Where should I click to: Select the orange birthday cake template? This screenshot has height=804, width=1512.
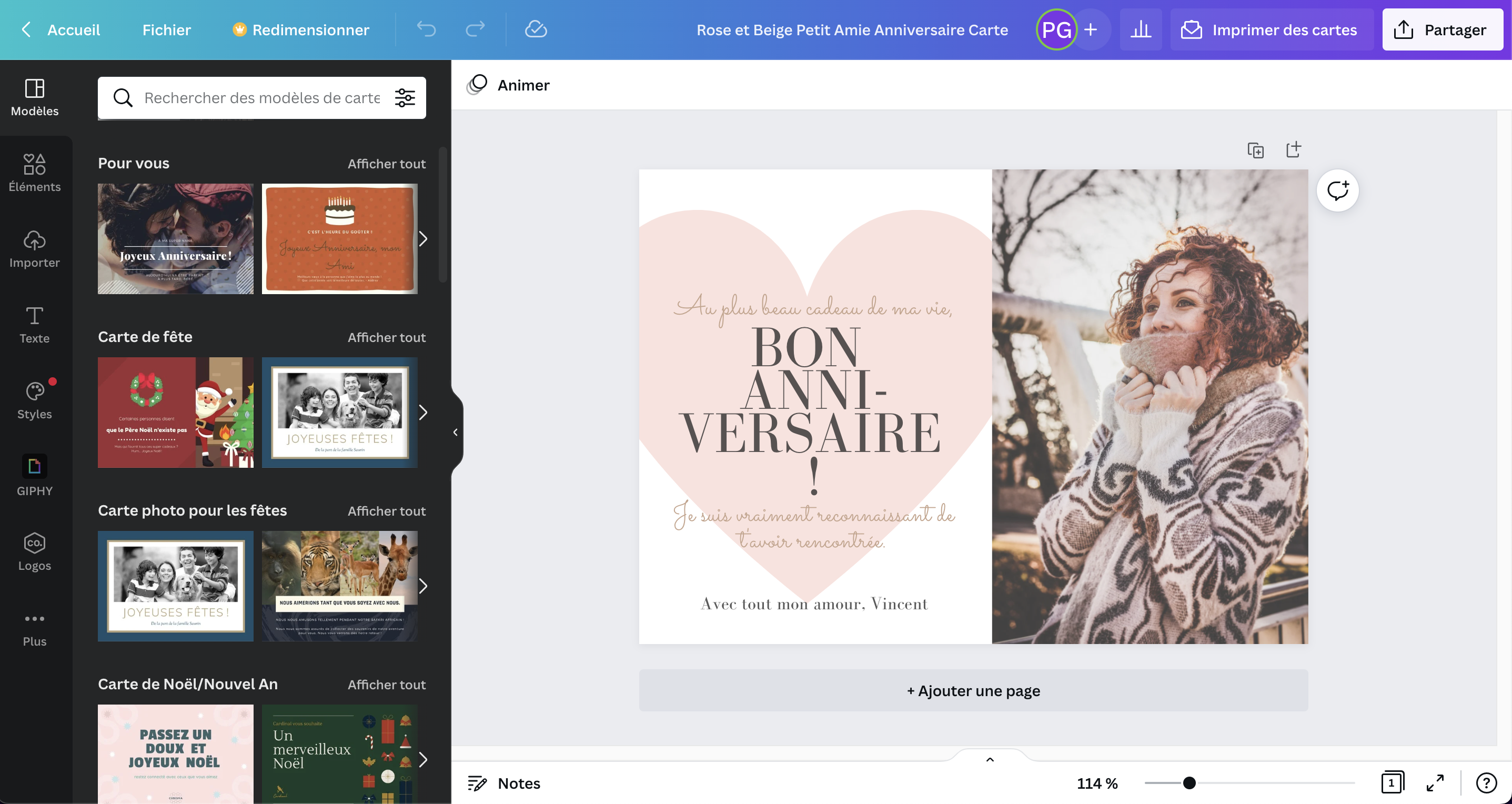(x=339, y=239)
